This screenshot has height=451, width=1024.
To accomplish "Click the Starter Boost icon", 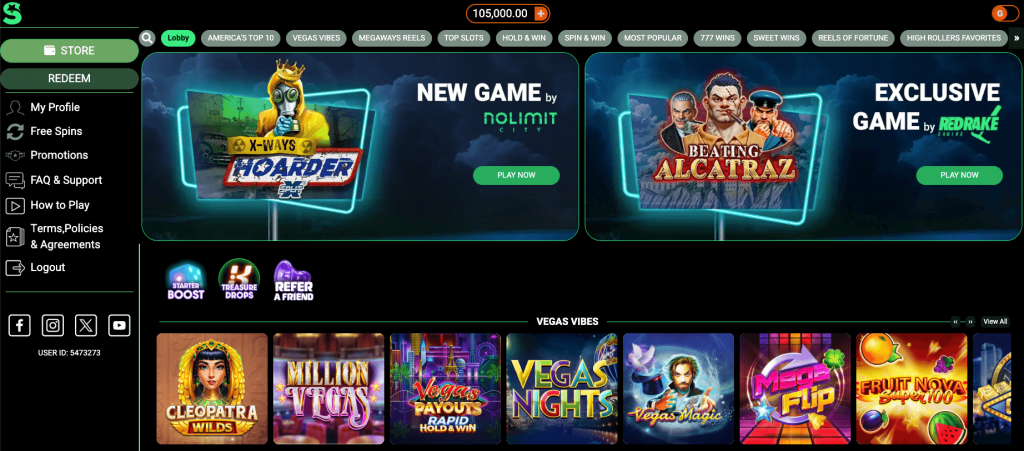I will pyautogui.click(x=185, y=280).
